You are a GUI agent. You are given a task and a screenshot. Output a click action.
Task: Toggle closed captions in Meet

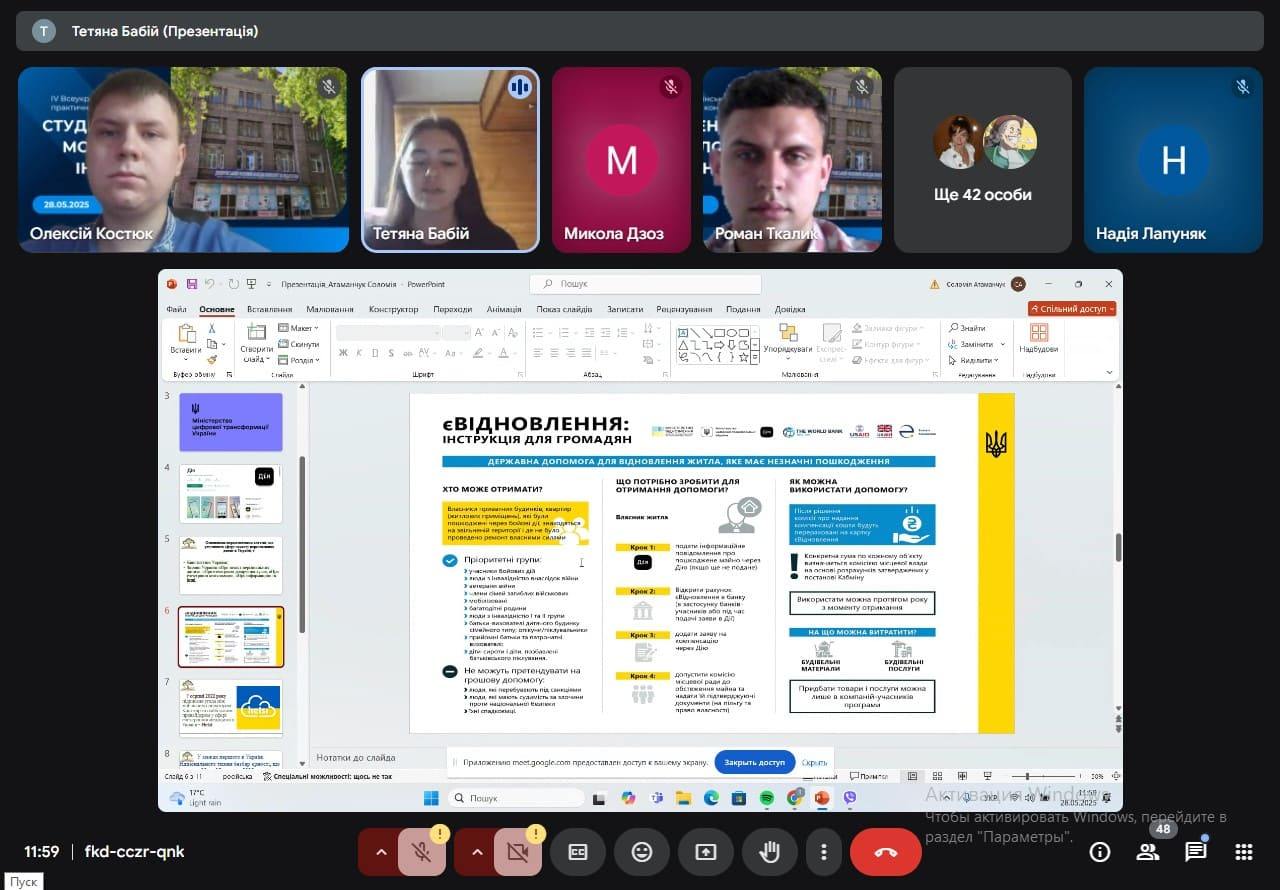pos(578,852)
